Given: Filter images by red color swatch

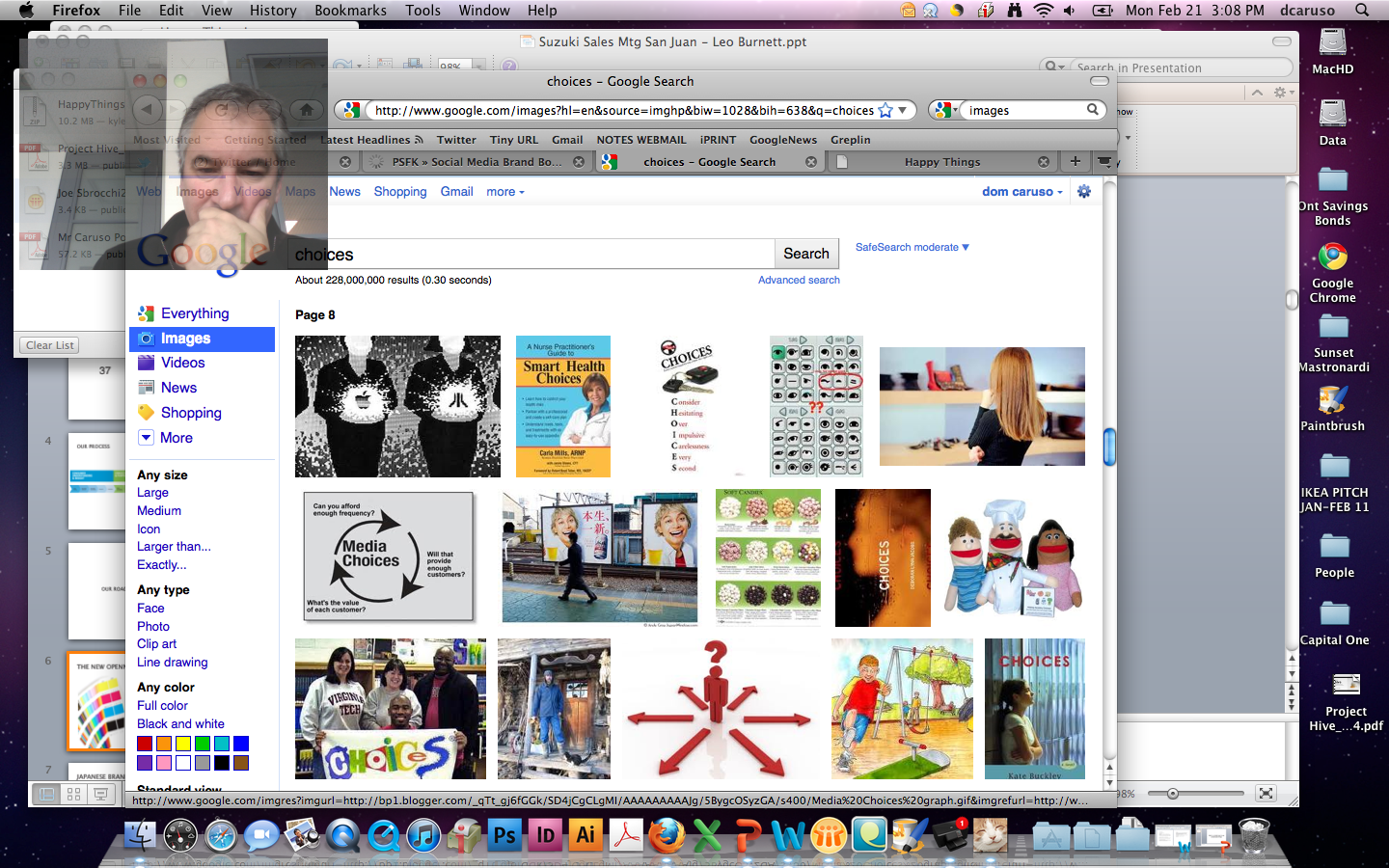Looking at the screenshot, I should point(145,744).
